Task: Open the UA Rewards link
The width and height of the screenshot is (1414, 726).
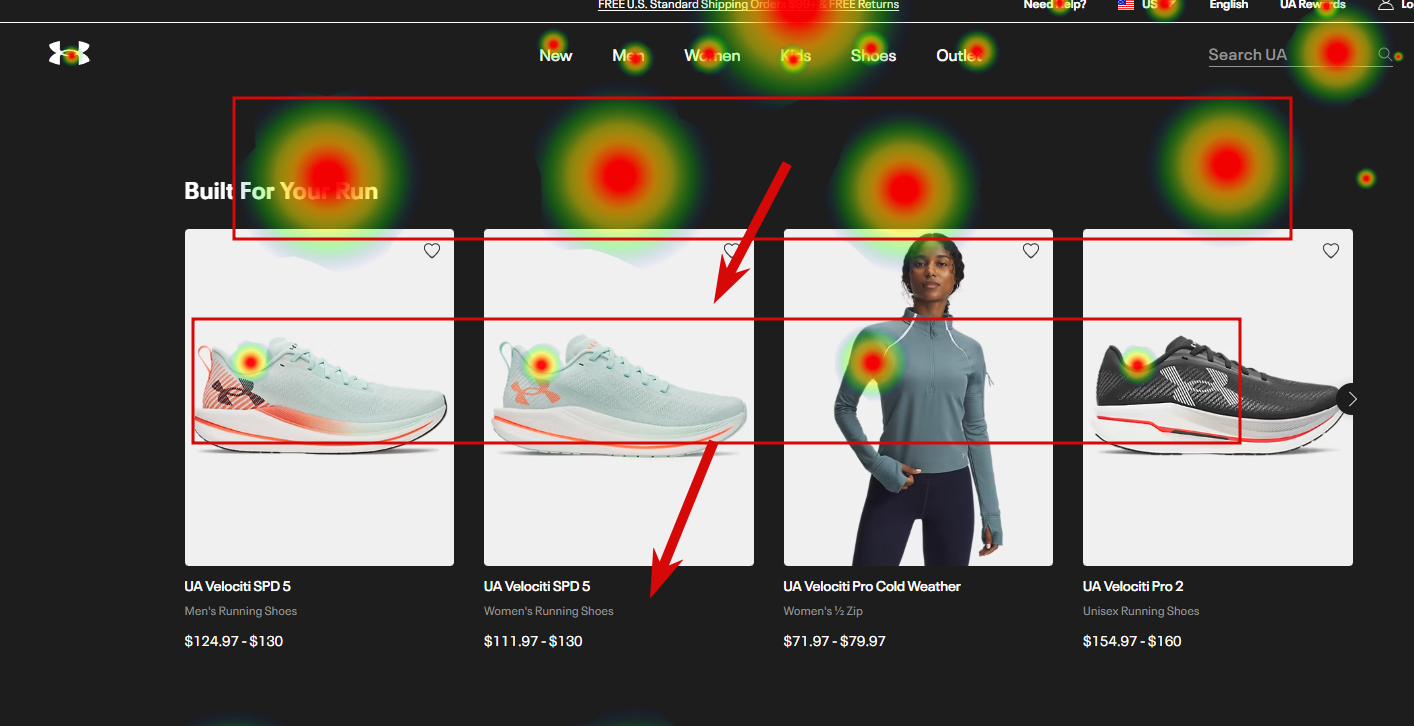Action: pyautogui.click(x=1313, y=5)
